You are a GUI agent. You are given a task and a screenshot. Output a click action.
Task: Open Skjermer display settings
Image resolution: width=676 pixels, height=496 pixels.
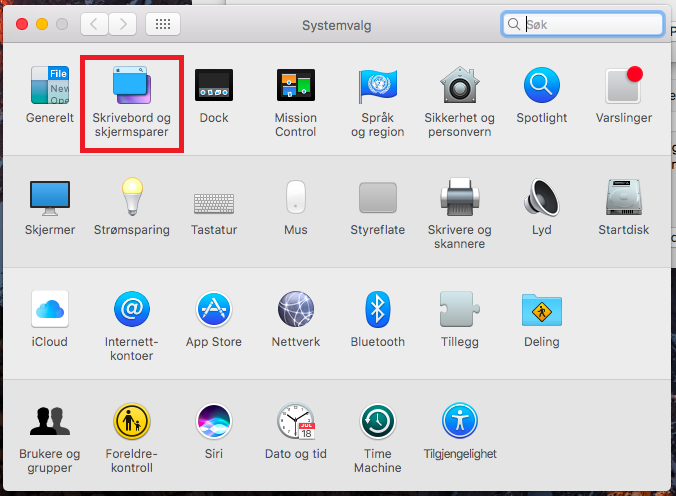[49, 199]
